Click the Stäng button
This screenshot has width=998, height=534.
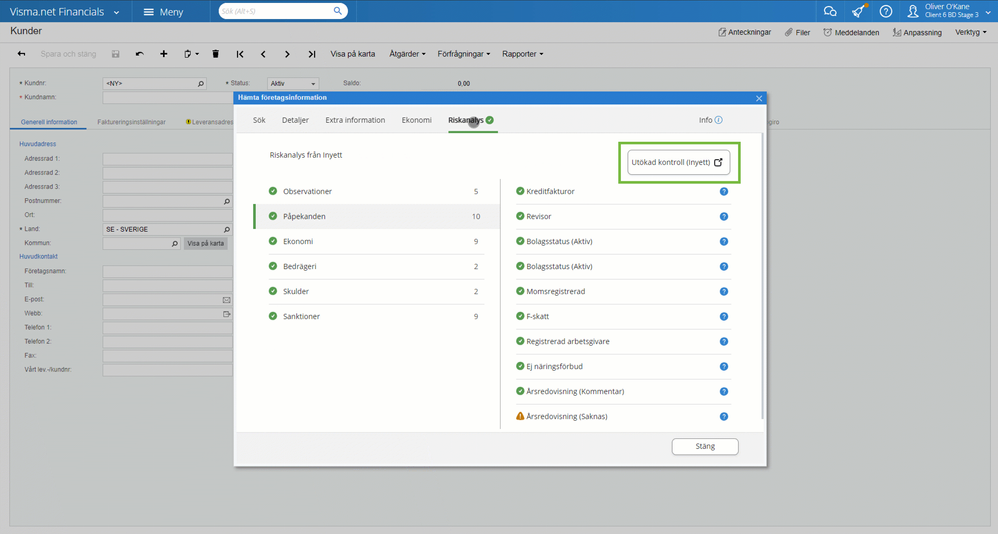pos(705,447)
